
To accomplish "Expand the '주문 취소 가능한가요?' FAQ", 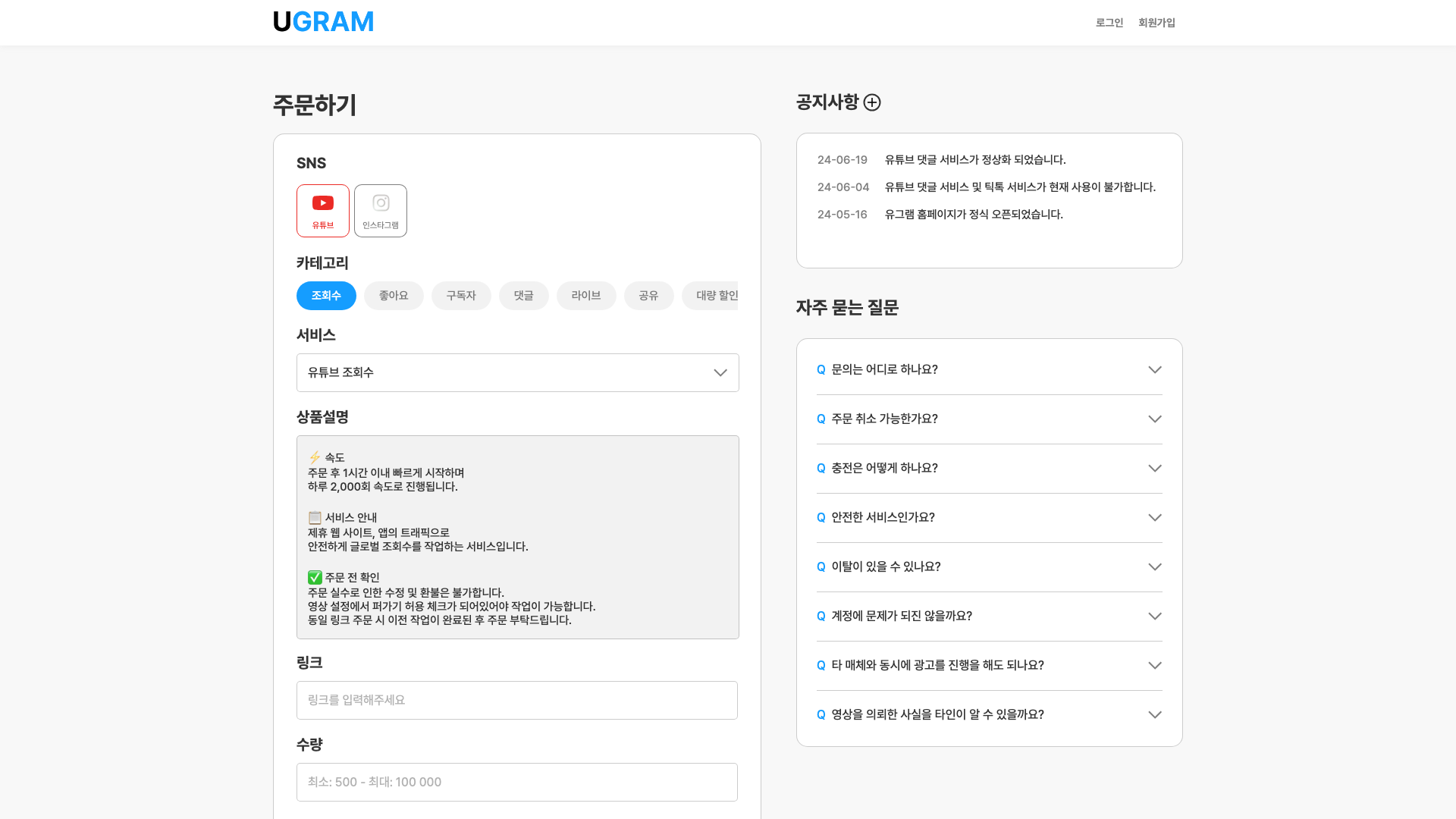I will (989, 419).
